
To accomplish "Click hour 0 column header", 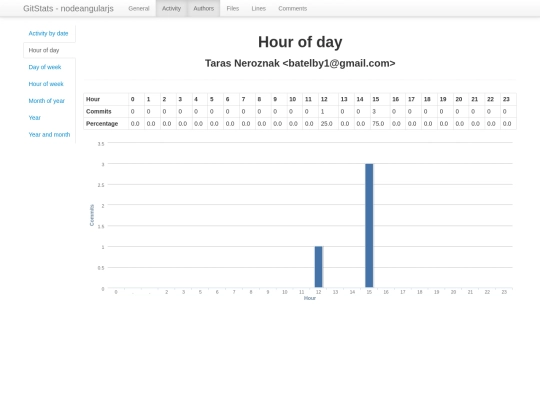I will pos(136,99).
